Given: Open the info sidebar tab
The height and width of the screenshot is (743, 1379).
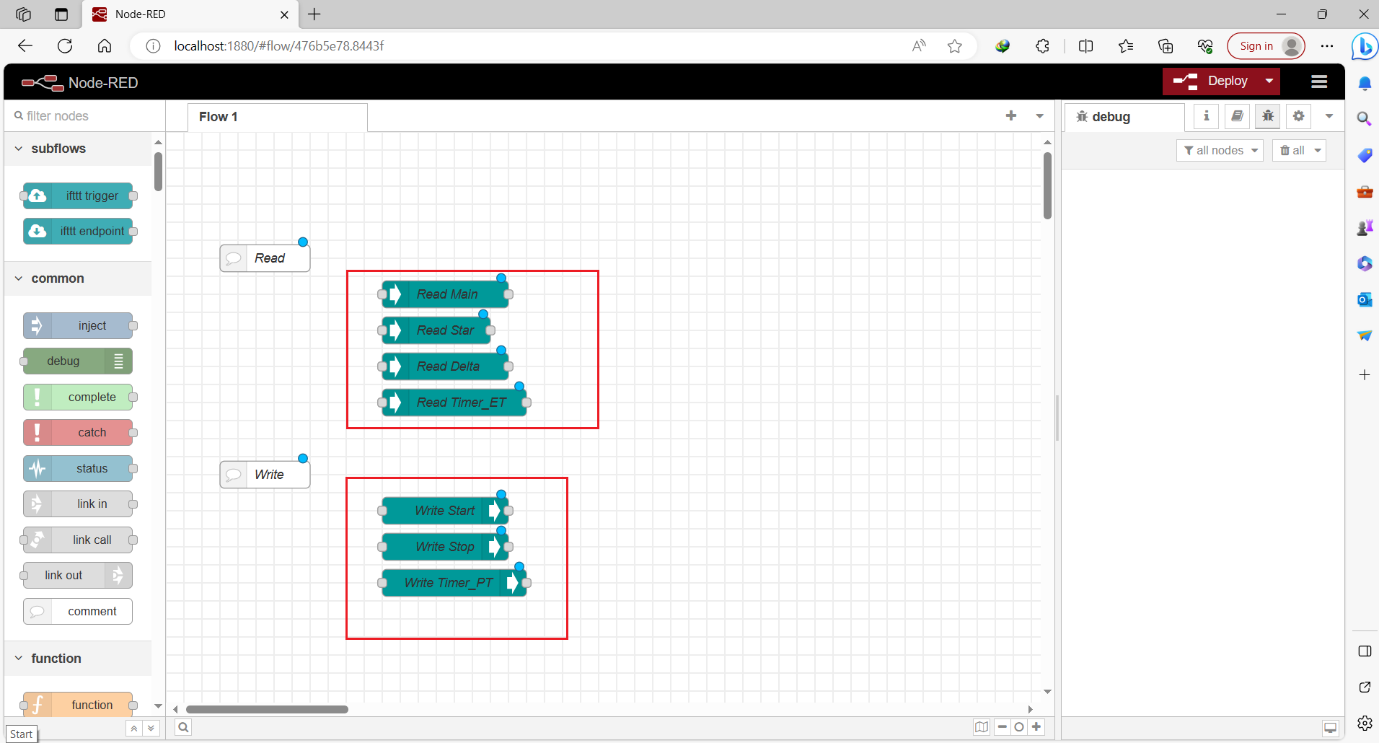Looking at the screenshot, I should click(1205, 116).
